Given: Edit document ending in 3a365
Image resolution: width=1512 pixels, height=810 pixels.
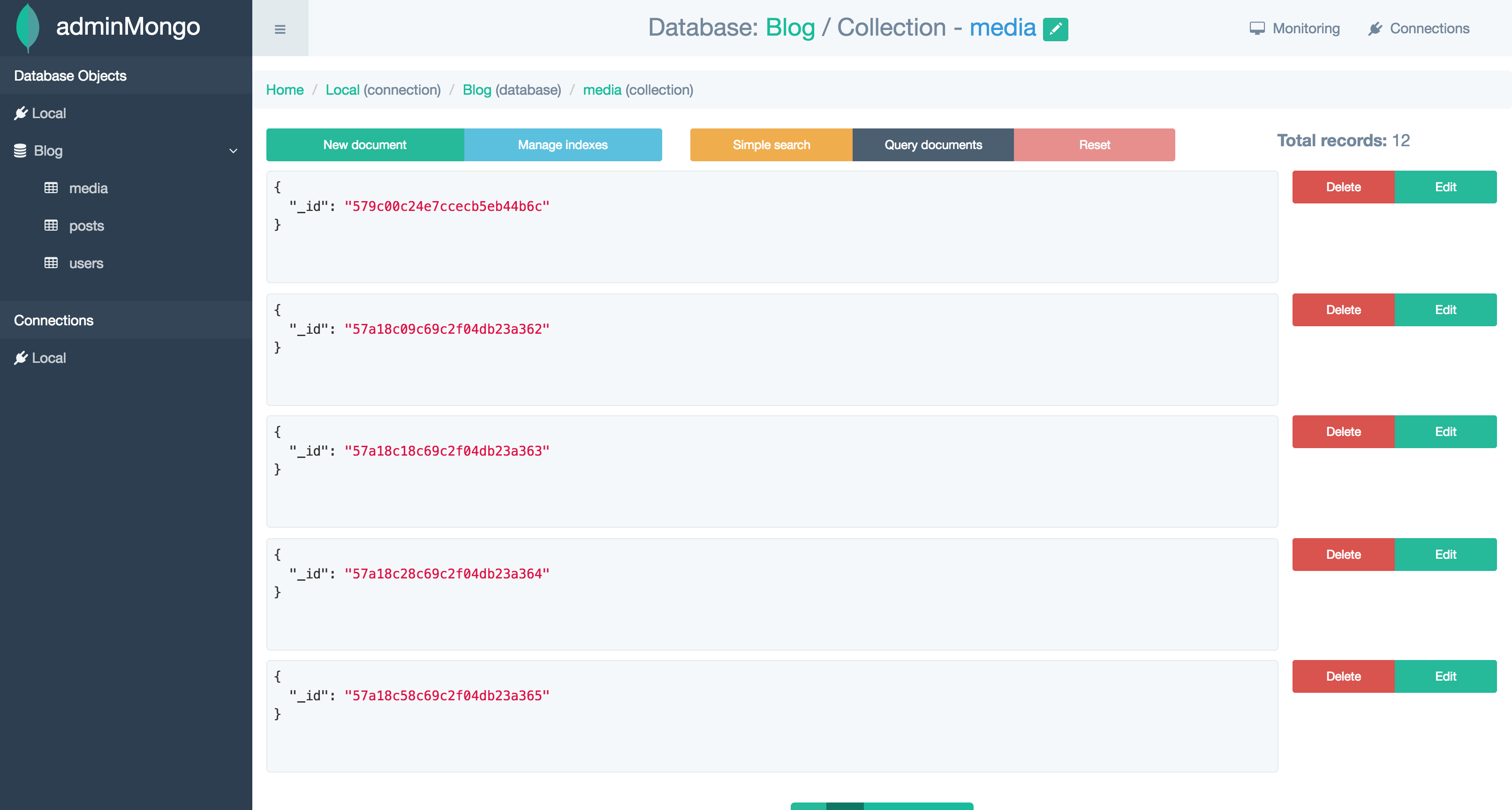Looking at the screenshot, I should [1446, 676].
